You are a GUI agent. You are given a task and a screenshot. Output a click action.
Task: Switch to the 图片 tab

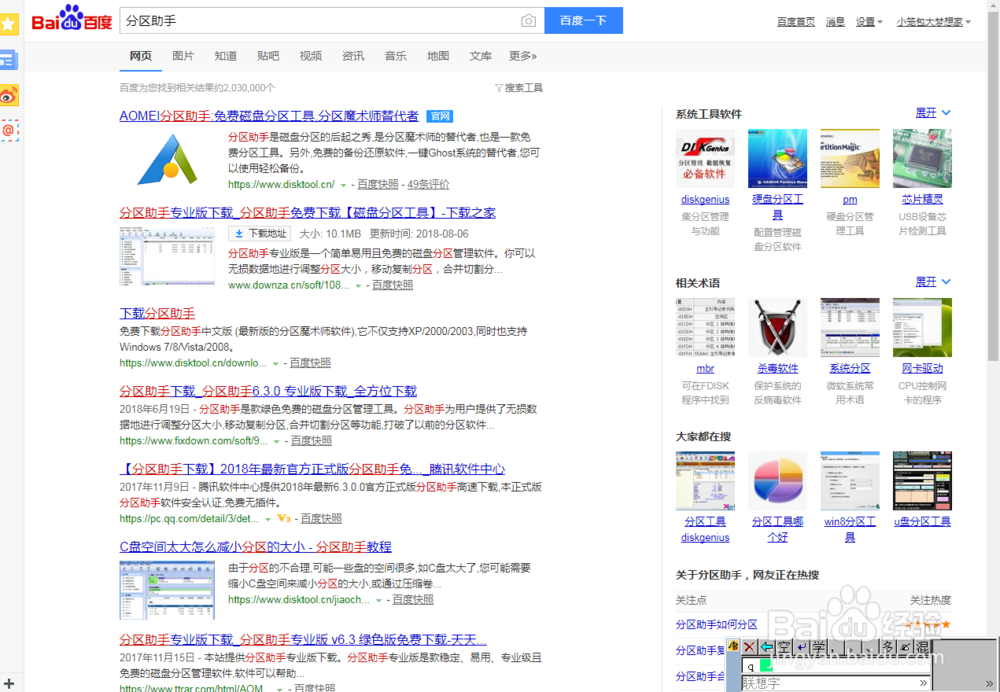pos(183,56)
